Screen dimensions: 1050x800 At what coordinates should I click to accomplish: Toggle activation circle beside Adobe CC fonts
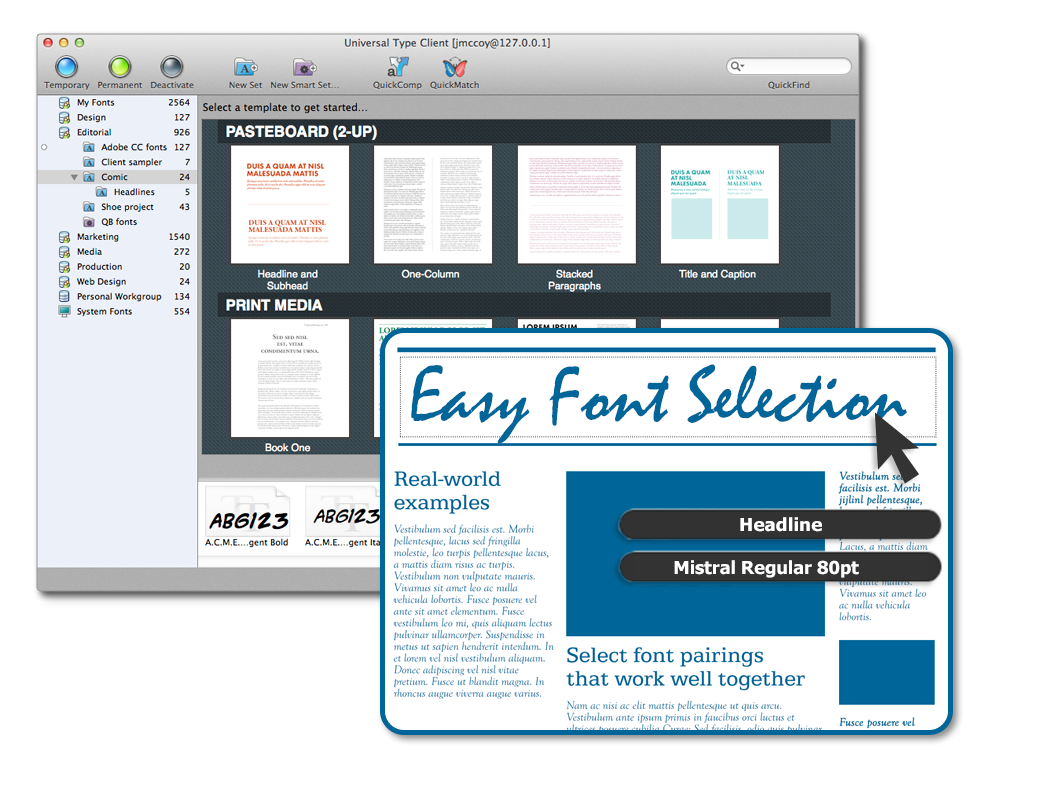tap(44, 147)
